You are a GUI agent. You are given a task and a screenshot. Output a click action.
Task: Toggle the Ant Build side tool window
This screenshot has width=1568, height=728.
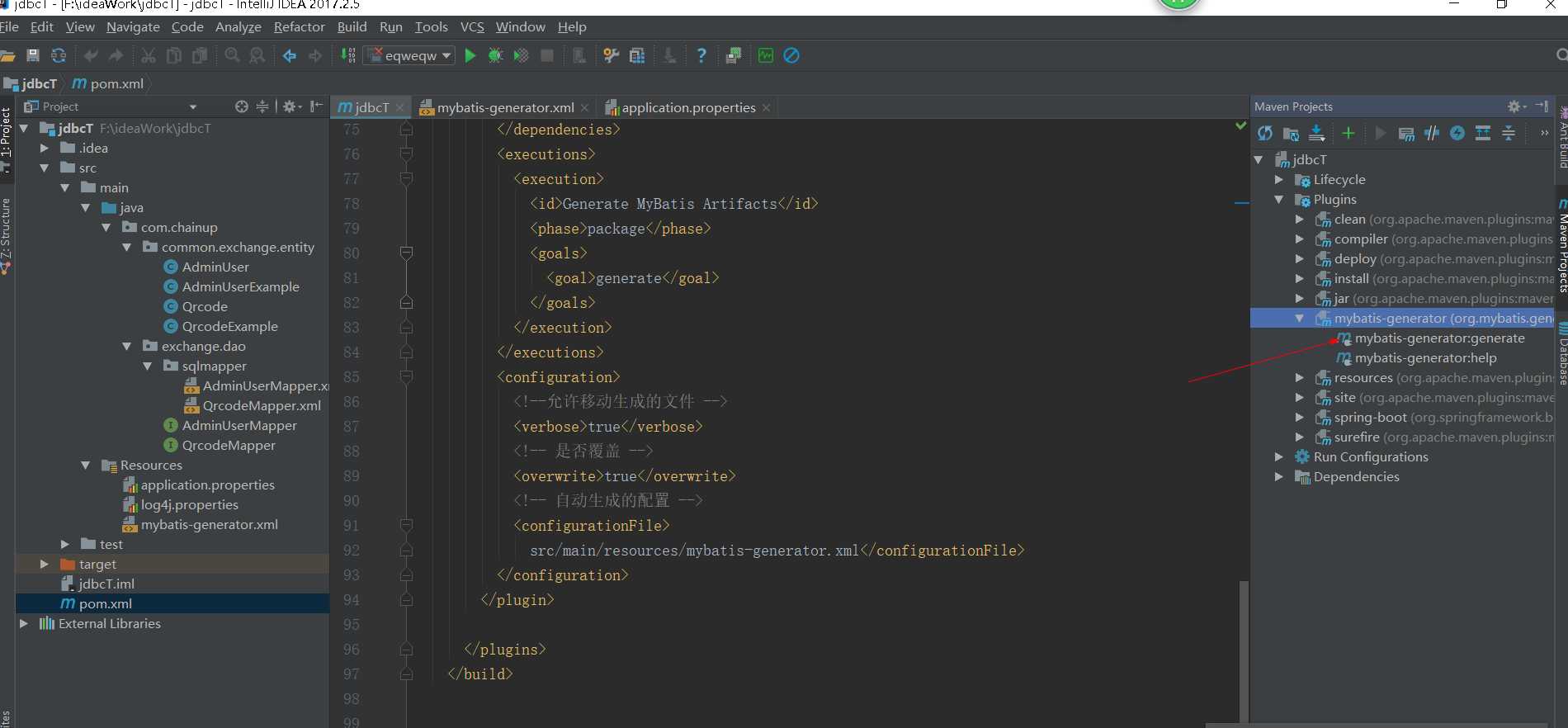point(1561,139)
